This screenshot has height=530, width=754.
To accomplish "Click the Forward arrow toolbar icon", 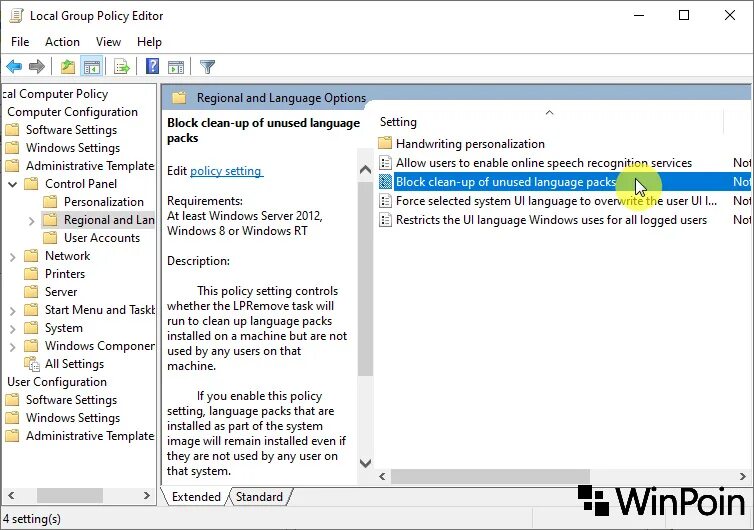I will point(37,66).
